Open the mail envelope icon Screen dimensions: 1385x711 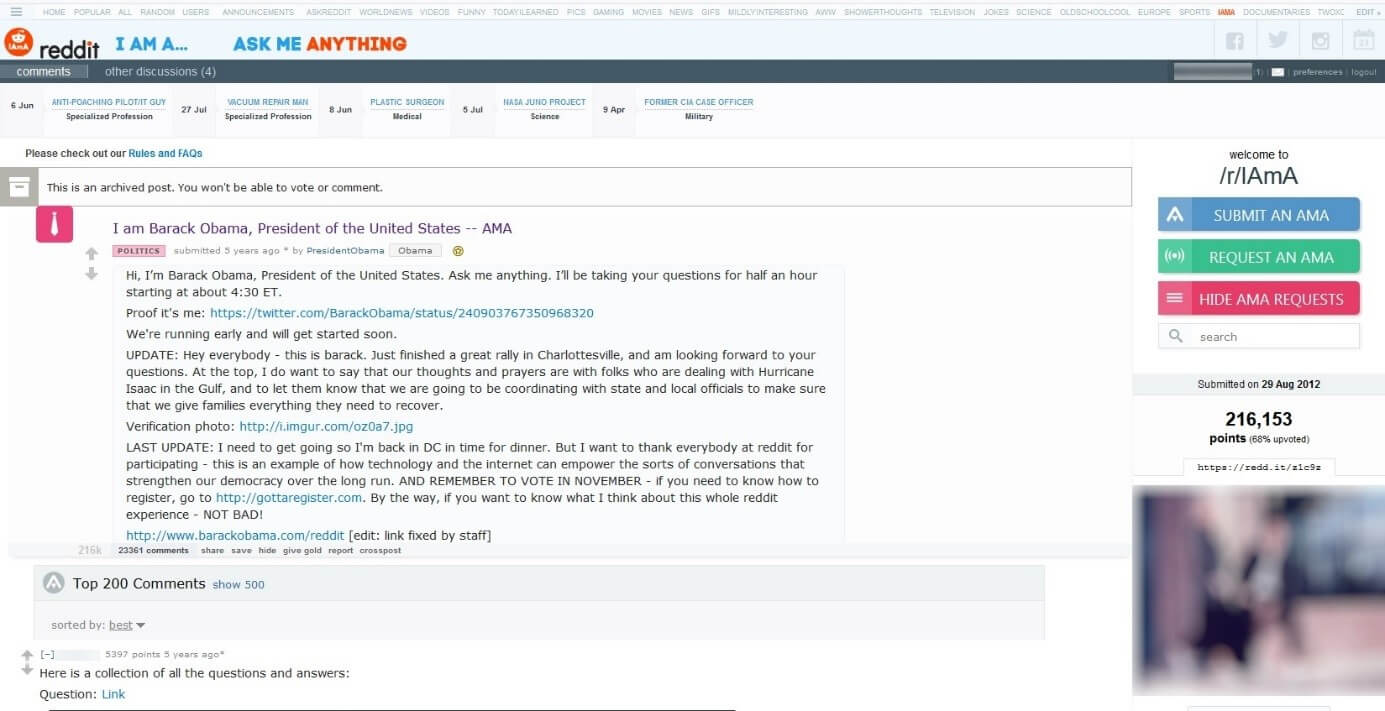click(x=1277, y=72)
